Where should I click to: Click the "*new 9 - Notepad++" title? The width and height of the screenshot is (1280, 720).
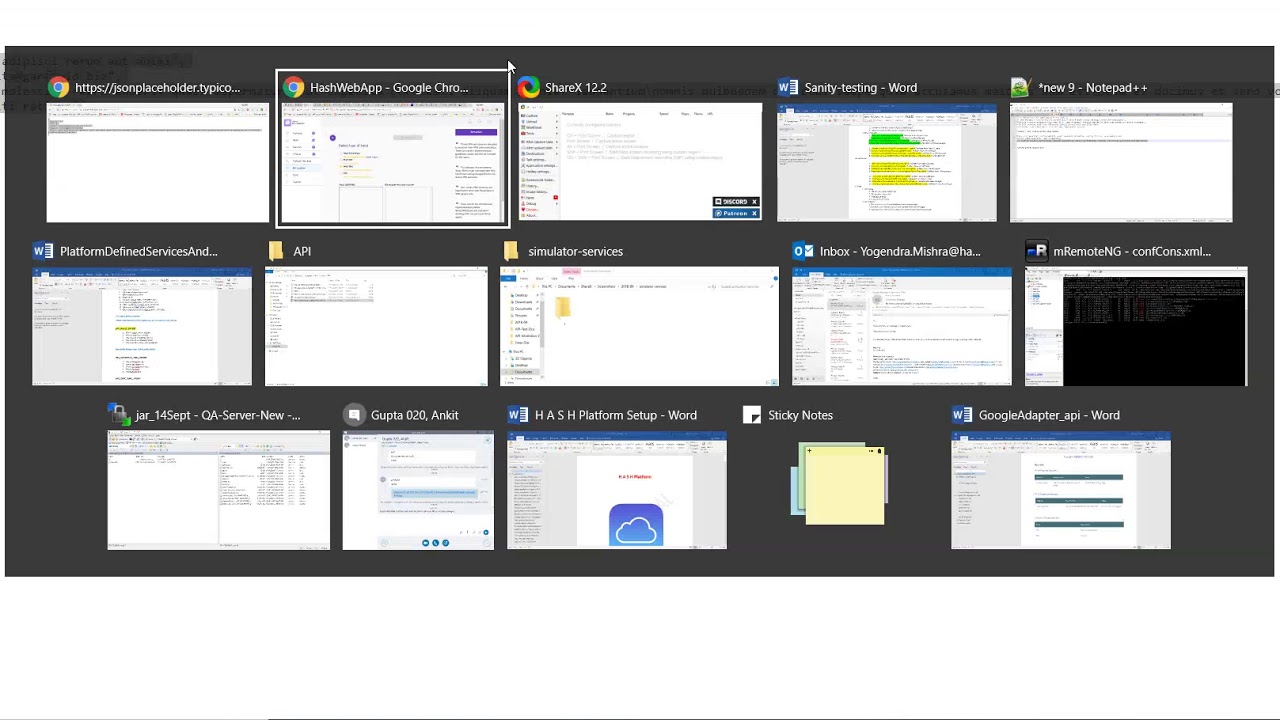pyautogui.click(x=1093, y=88)
